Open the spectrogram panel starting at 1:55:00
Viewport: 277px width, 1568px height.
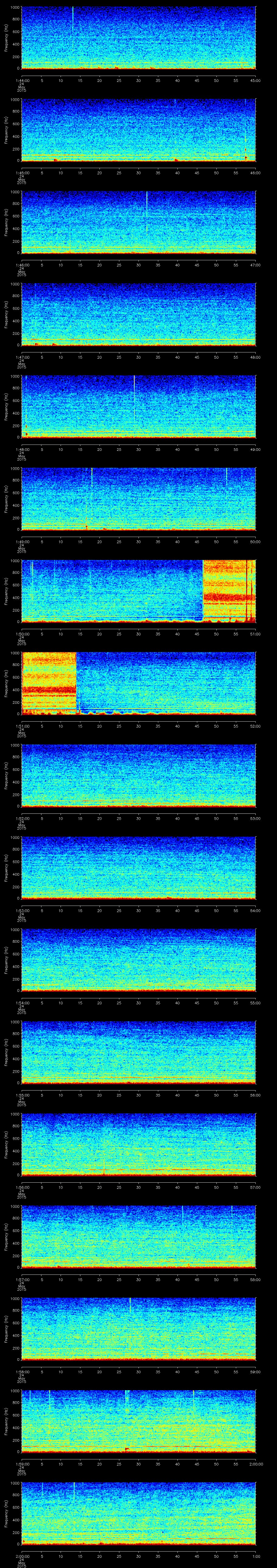[139, 1052]
